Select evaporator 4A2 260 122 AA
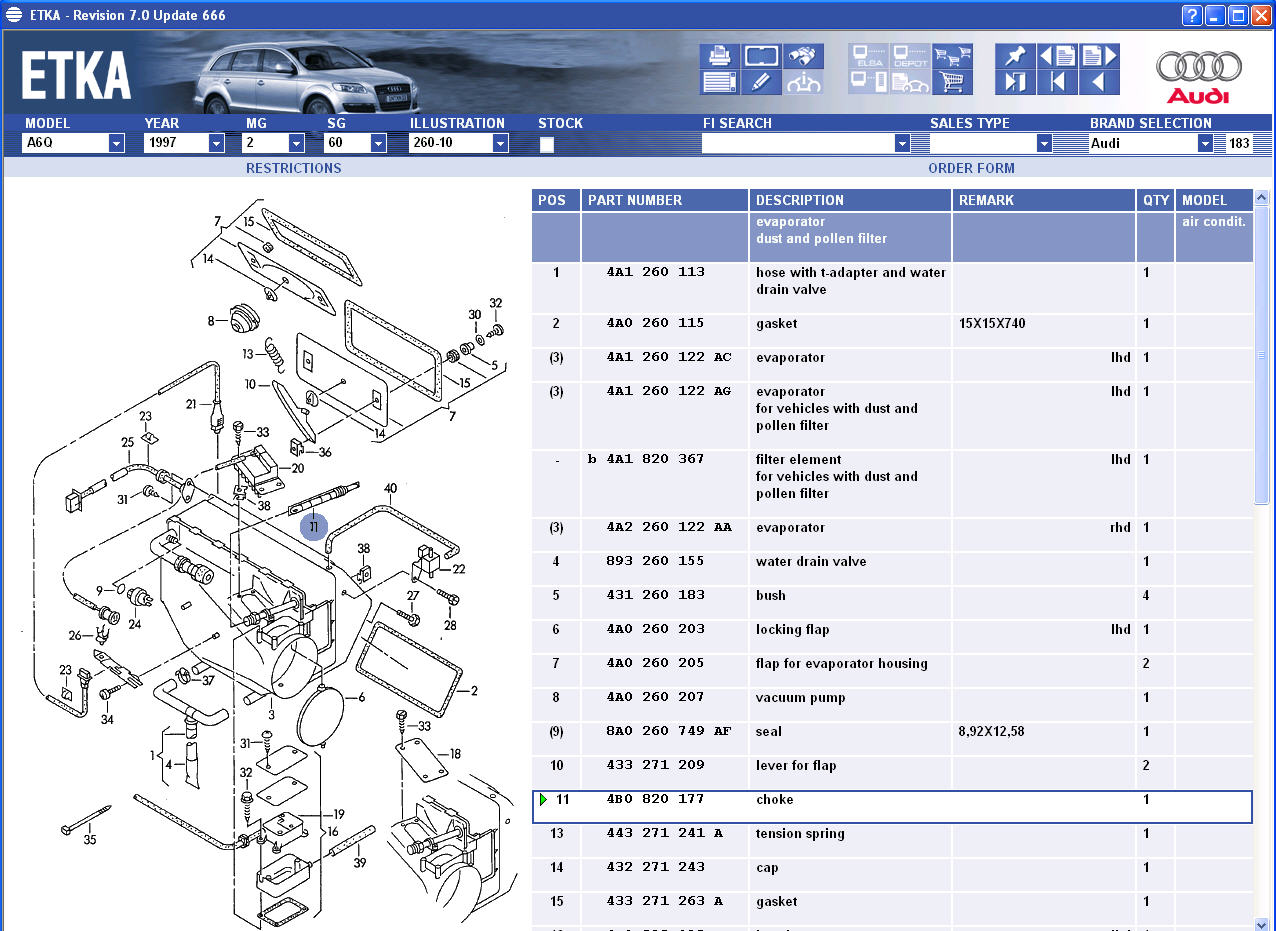The height and width of the screenshot is (931, 1276). click(892, 535)
